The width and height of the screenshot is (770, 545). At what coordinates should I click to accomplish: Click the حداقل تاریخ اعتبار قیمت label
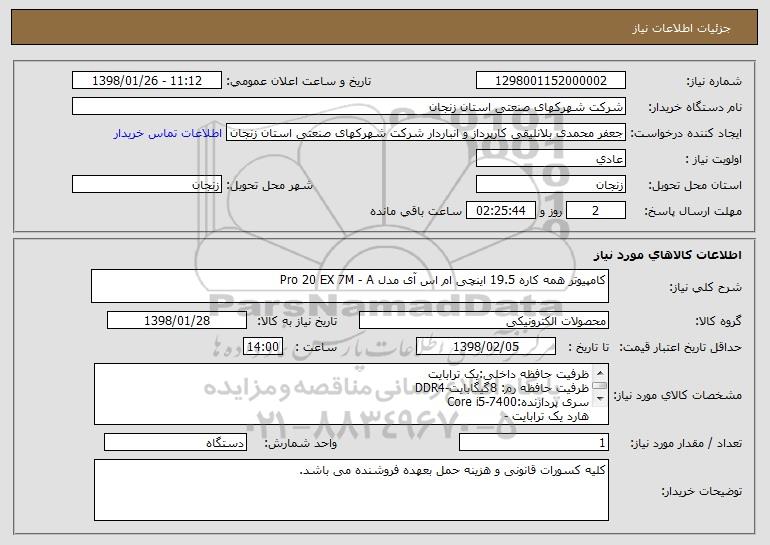pos(680,347)
